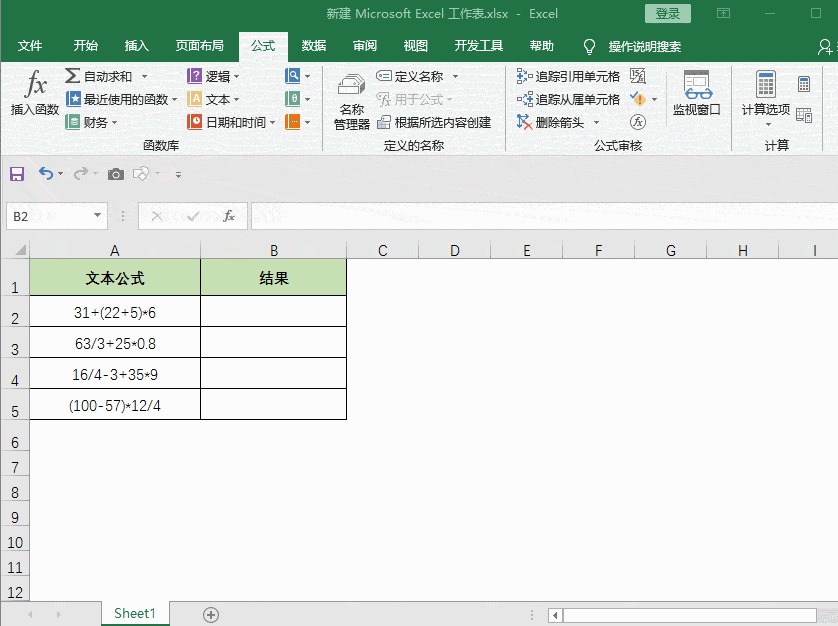Open Calculation Options (计算选项)
Screen dimensions: 838x626
[x=766, y=99]
